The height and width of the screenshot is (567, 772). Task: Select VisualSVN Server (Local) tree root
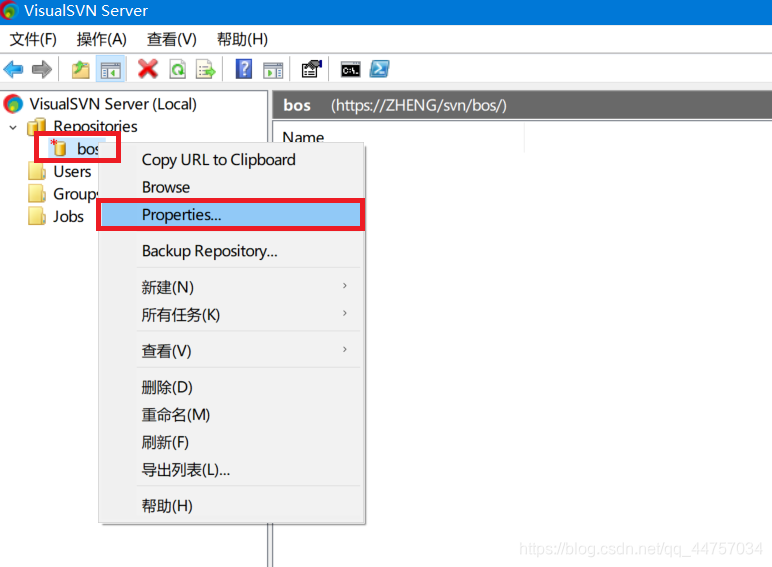(113, 104)
